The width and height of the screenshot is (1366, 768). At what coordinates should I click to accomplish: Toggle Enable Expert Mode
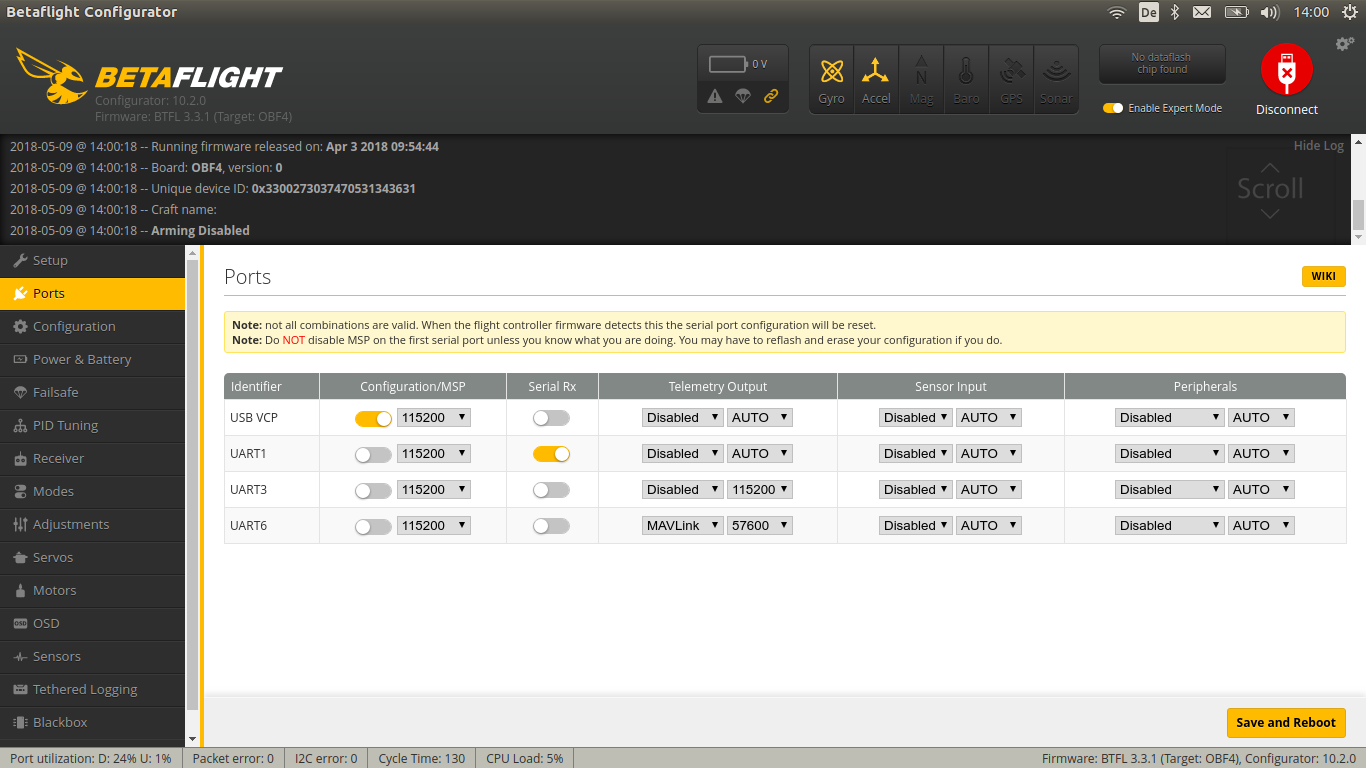pyautogui.click(x=1113, y=107)
